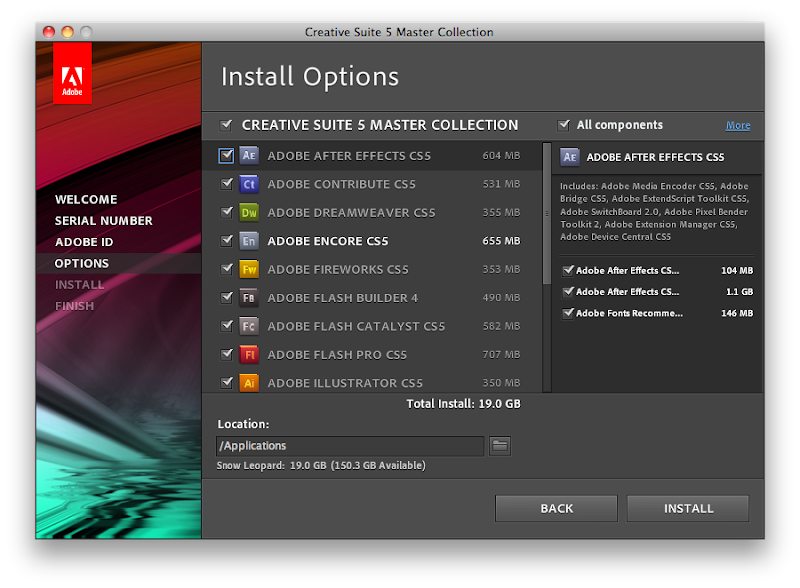Image resolution: width=800 pixels, height=588 pixels.
Task: Uncheck Adobe Flash Catalyst CS5 checkbox
Action: (x=227, y=326)
